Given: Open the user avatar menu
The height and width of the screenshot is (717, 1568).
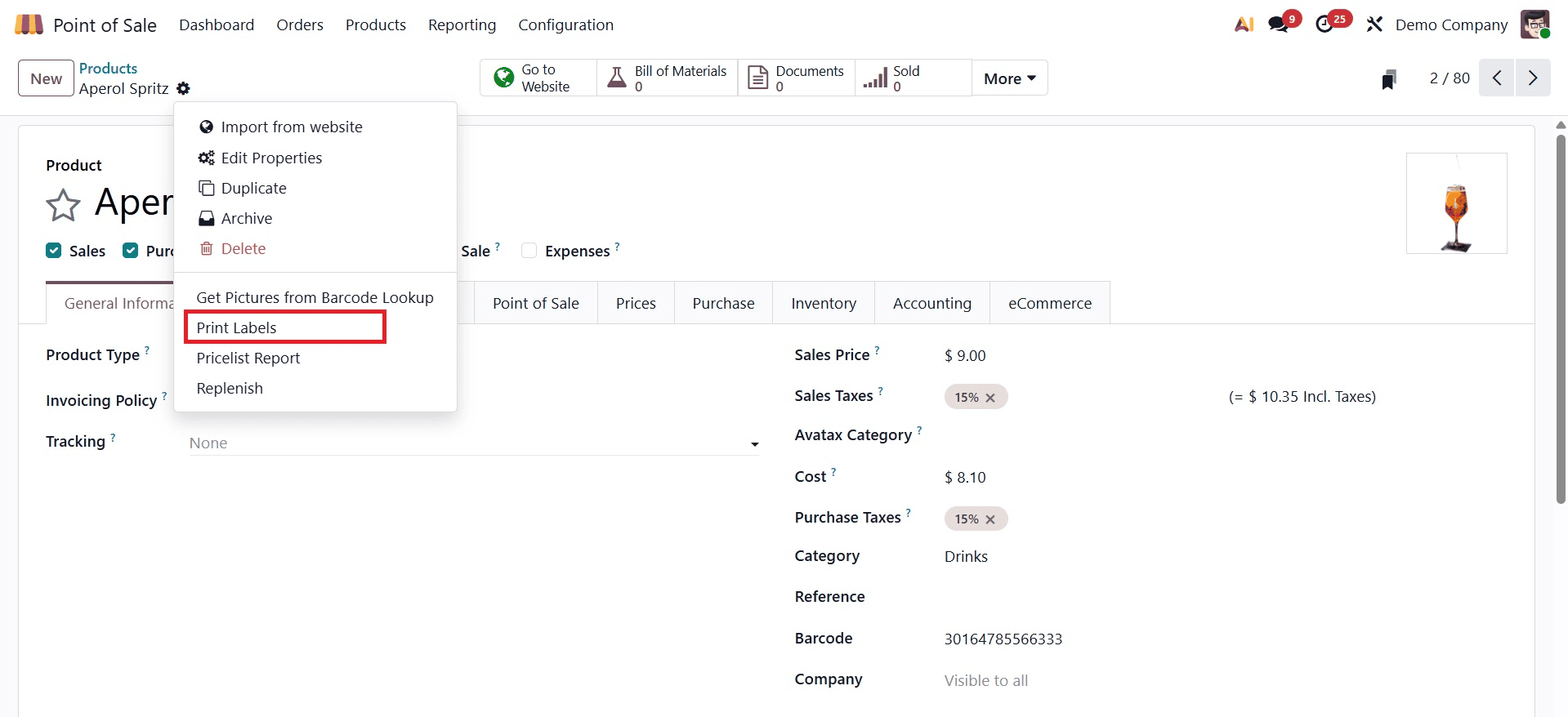Looking at the screenshot, I should click(x=1534, y=24).
